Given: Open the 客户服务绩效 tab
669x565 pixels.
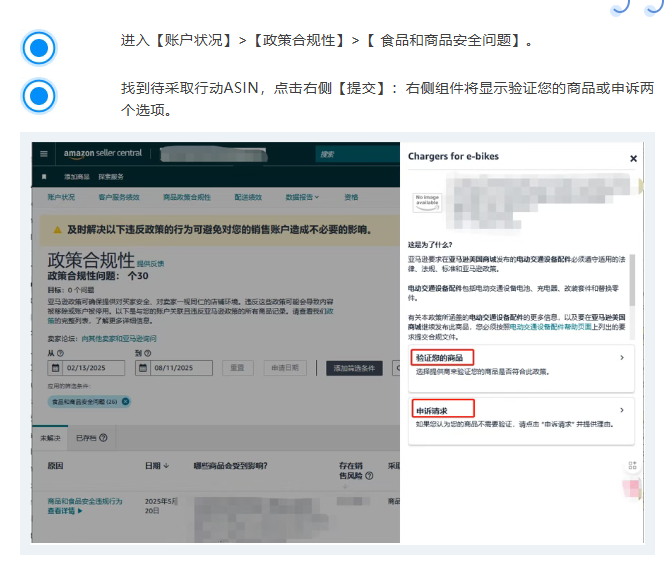Looking at the screenshot, I should click(119, 197).
